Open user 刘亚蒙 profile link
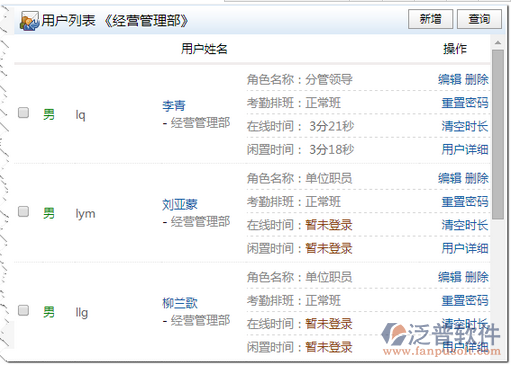 pos(180,204)
